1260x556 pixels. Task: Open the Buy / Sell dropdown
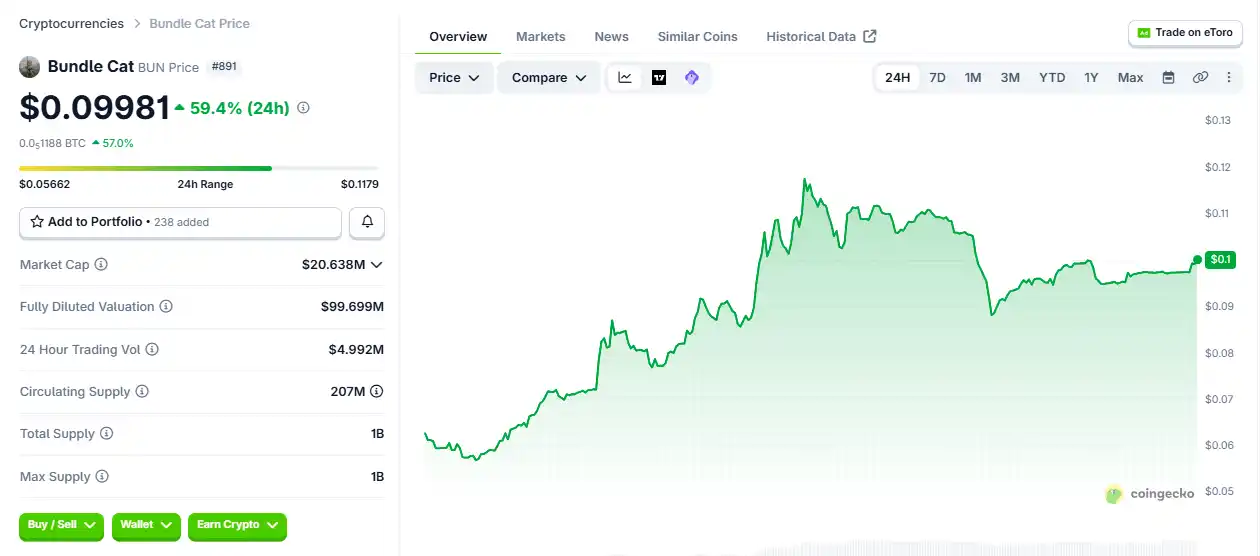(61, 525)
